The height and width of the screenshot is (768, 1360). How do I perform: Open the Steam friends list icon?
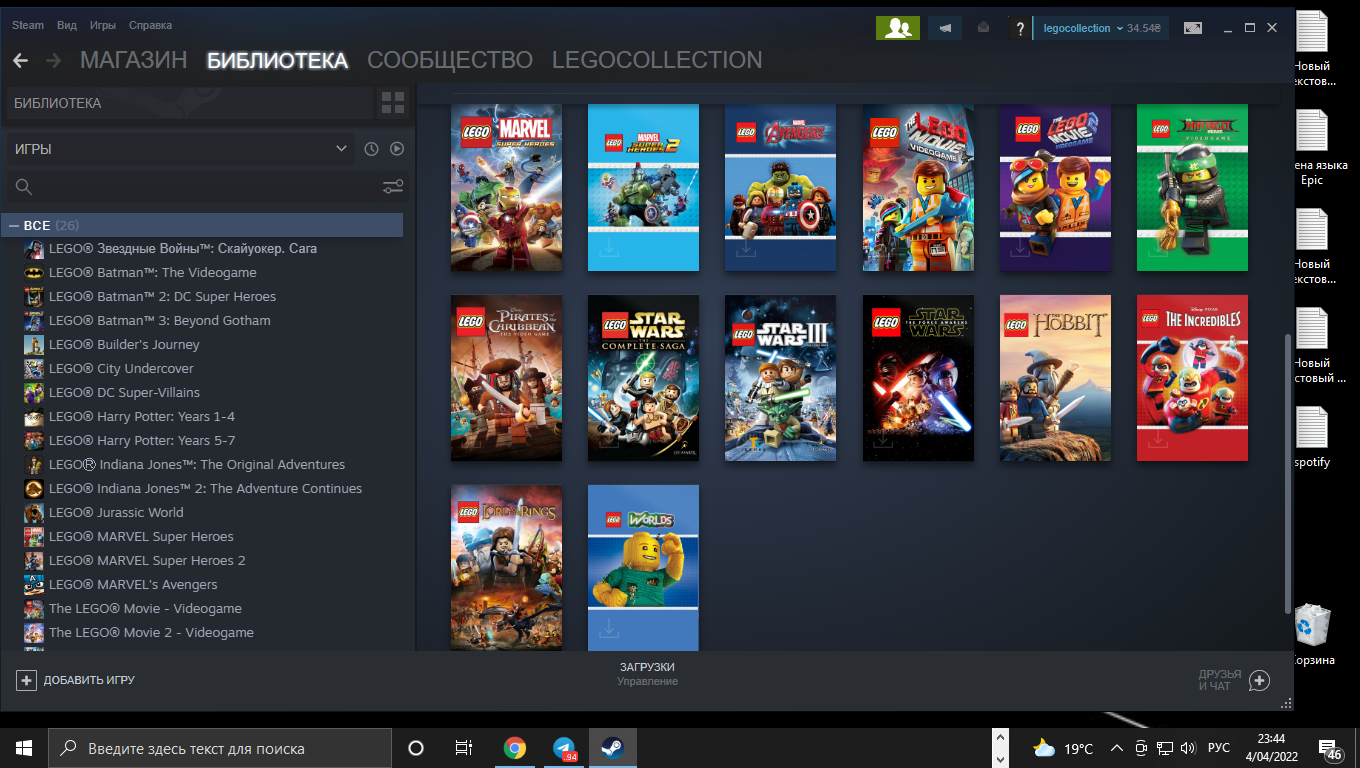(897, 28)
